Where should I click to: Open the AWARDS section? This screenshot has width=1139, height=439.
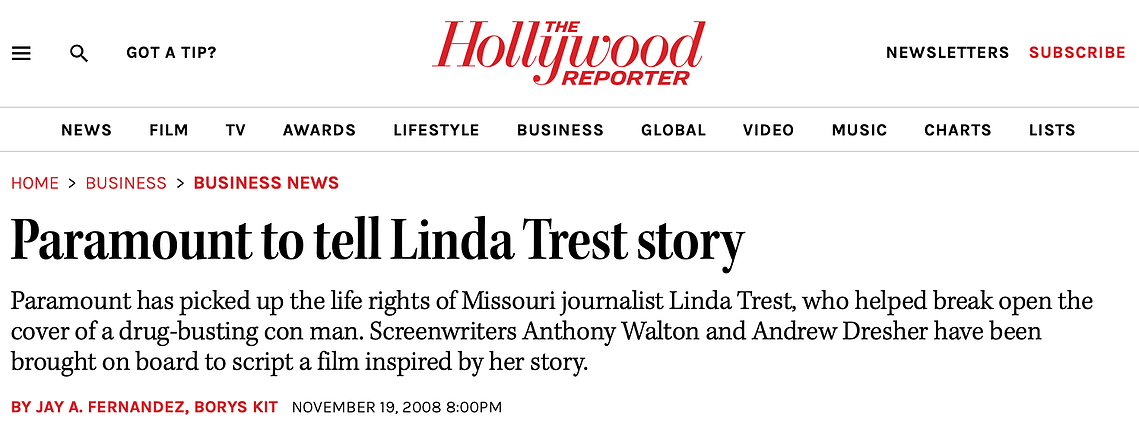click(x=320, y=130)
